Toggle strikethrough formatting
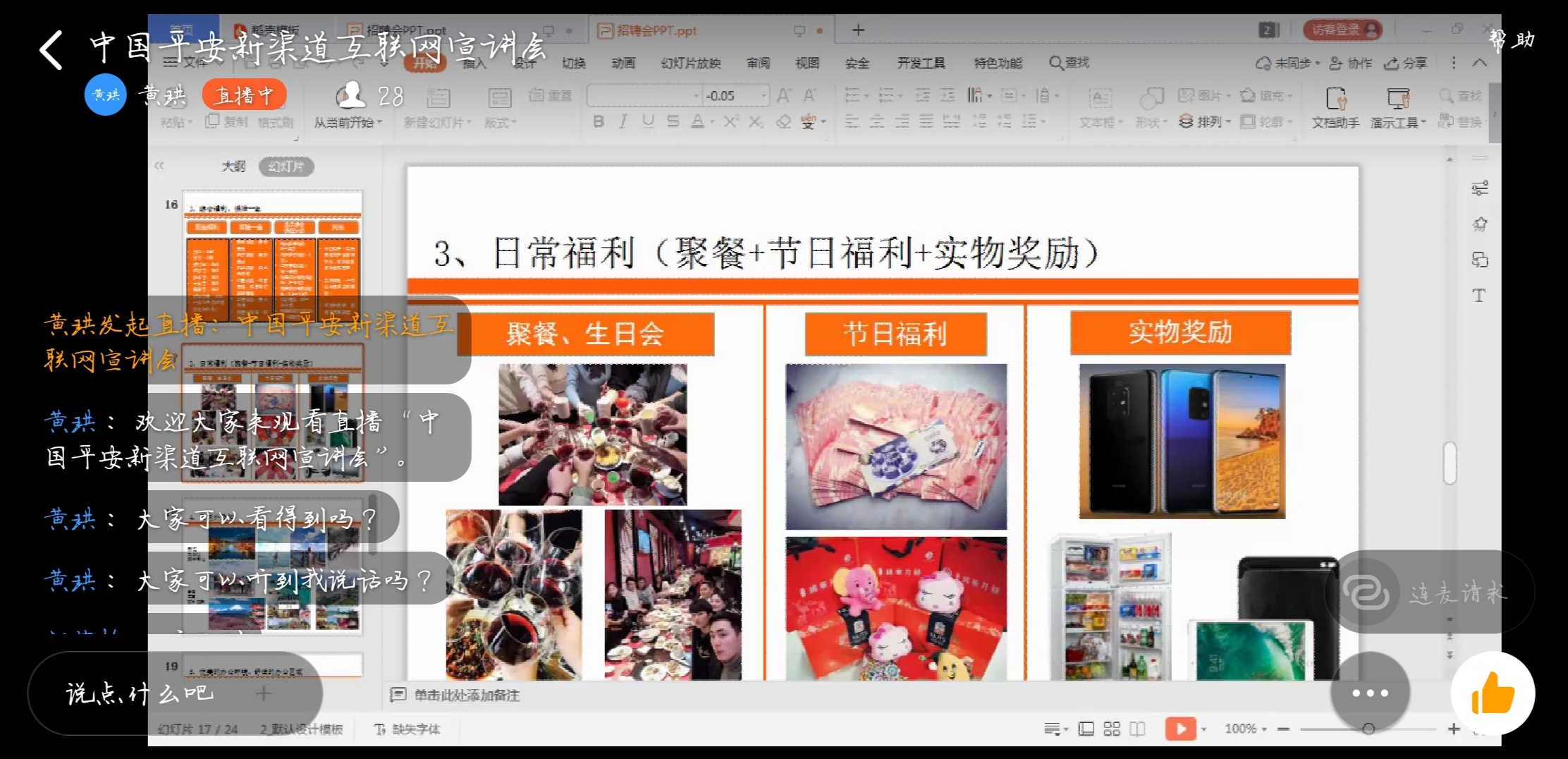1568x759 pixels. point(673,122)
